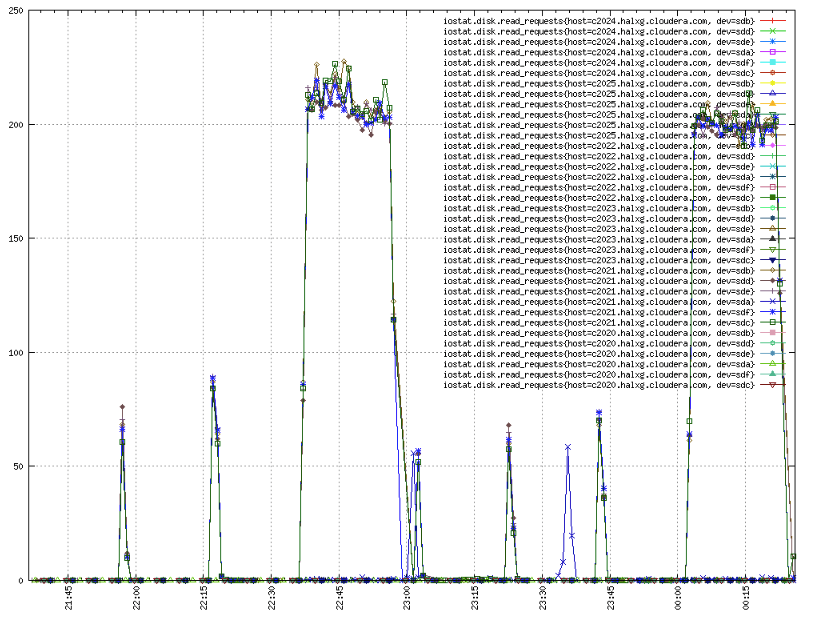The image size is (816, 623).
Task: Pick legend entry host=c2022 dev=sde
Action: click(x=614, y=167)
